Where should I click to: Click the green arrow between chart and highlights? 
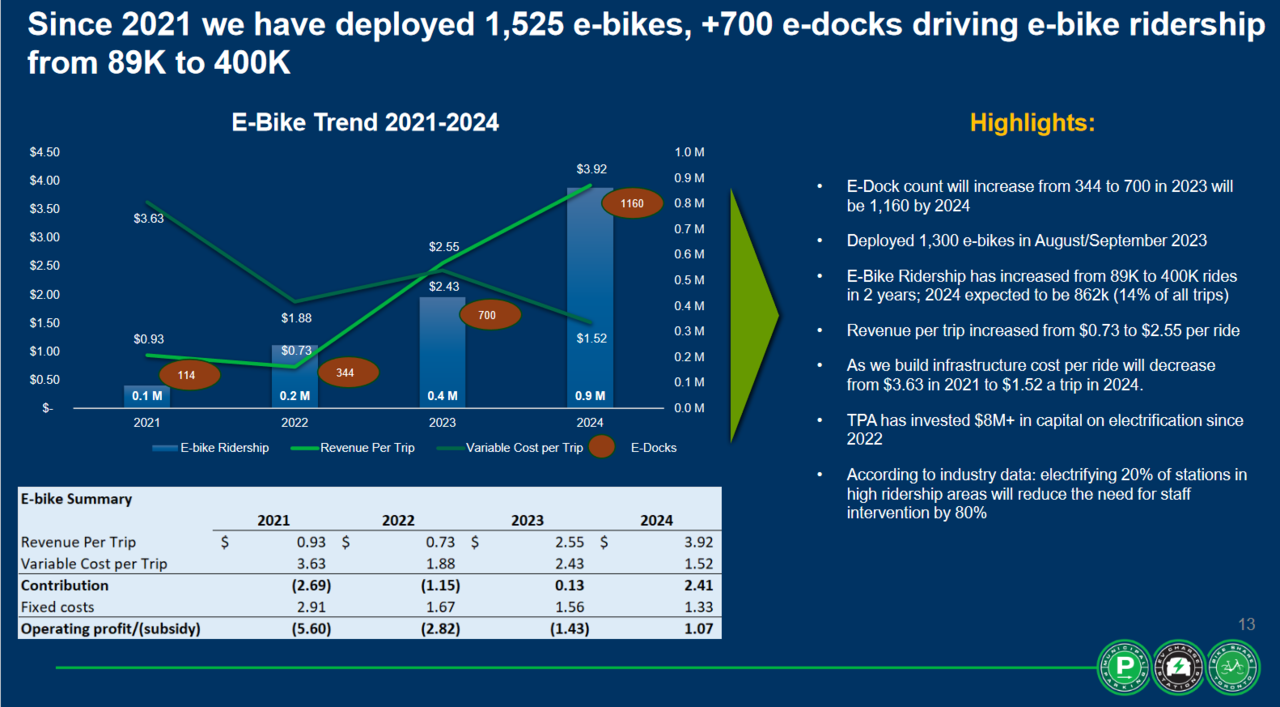(x=755, y=314)
